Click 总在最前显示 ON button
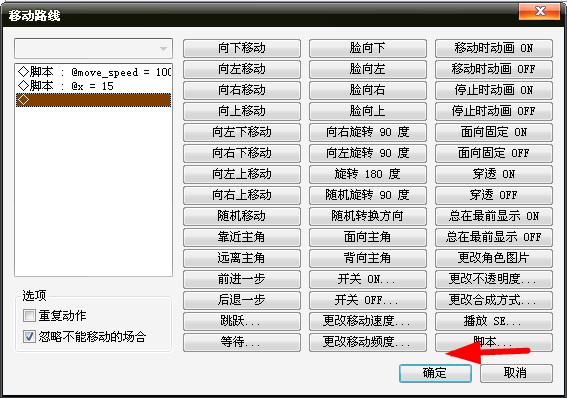Viewport: 567px width, 398px height. click(494, 216)
